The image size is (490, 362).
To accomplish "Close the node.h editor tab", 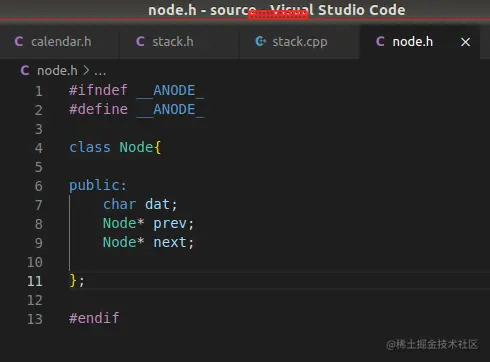I will [x=465, y=42].
